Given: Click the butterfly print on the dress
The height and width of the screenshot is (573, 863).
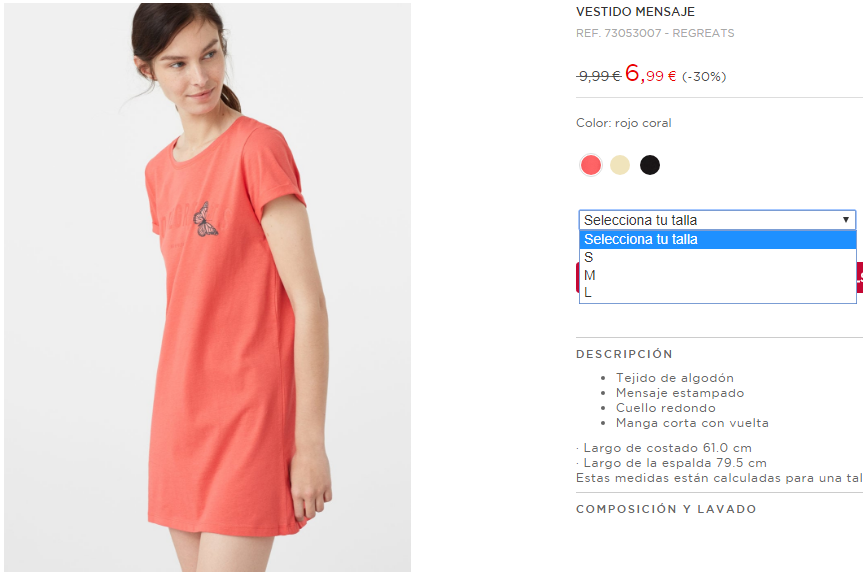Looking at the screenshot, I should pyautogui.click(x=205, y=220).
